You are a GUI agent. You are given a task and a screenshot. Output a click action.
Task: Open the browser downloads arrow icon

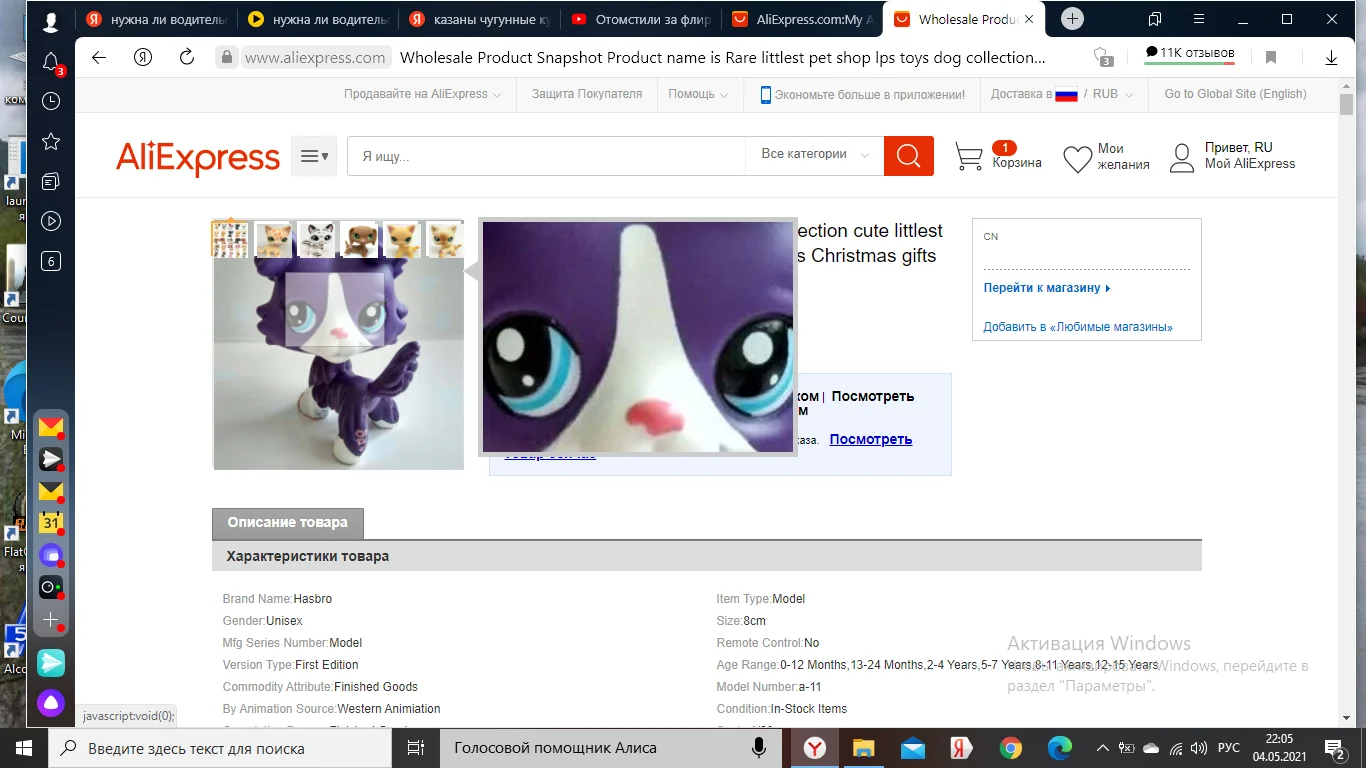pos(1331,58)
